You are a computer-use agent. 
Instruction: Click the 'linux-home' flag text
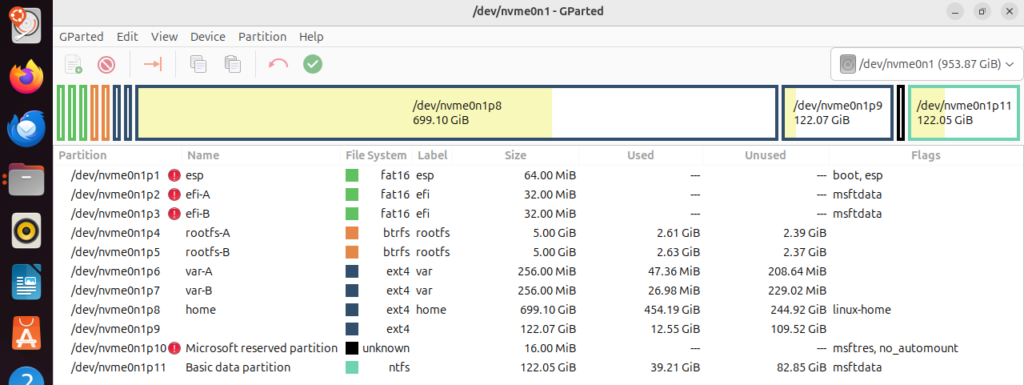(x=862, y=309)
